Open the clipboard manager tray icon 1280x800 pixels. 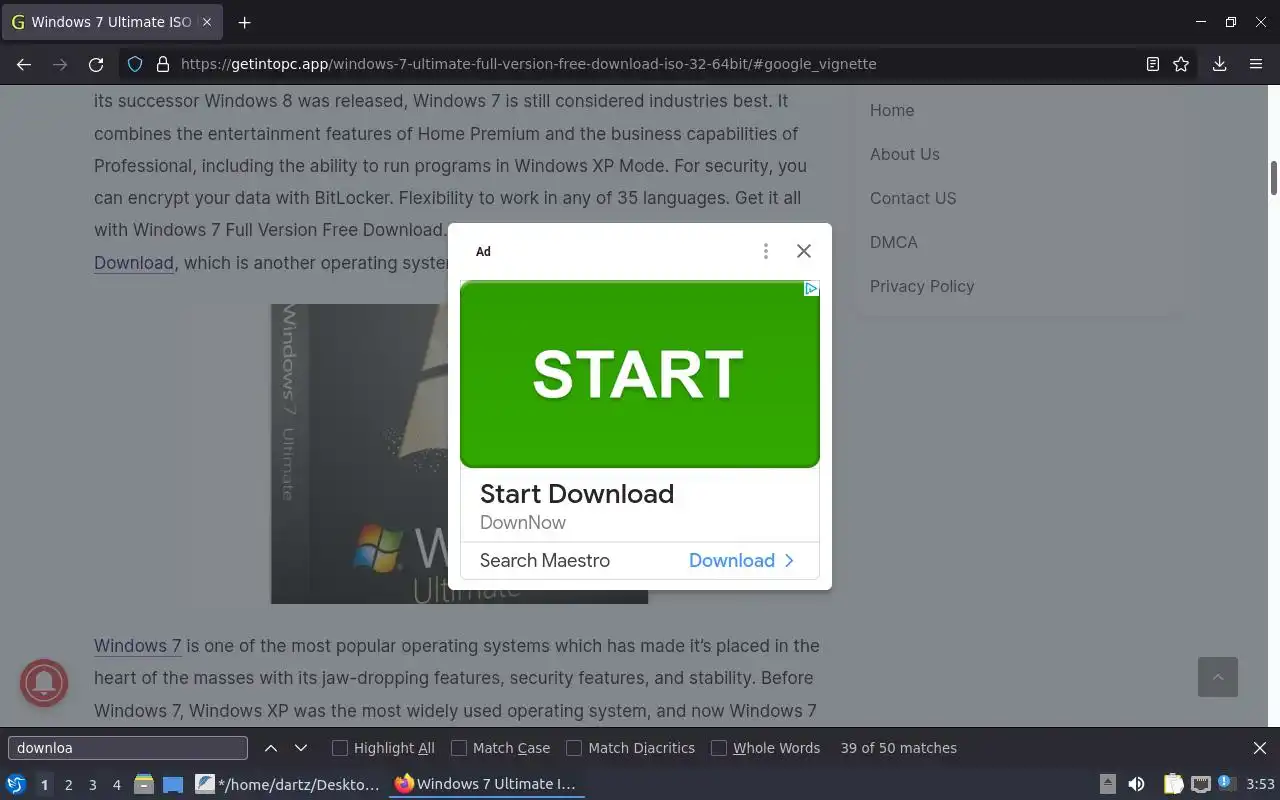tap(1173, 784)
